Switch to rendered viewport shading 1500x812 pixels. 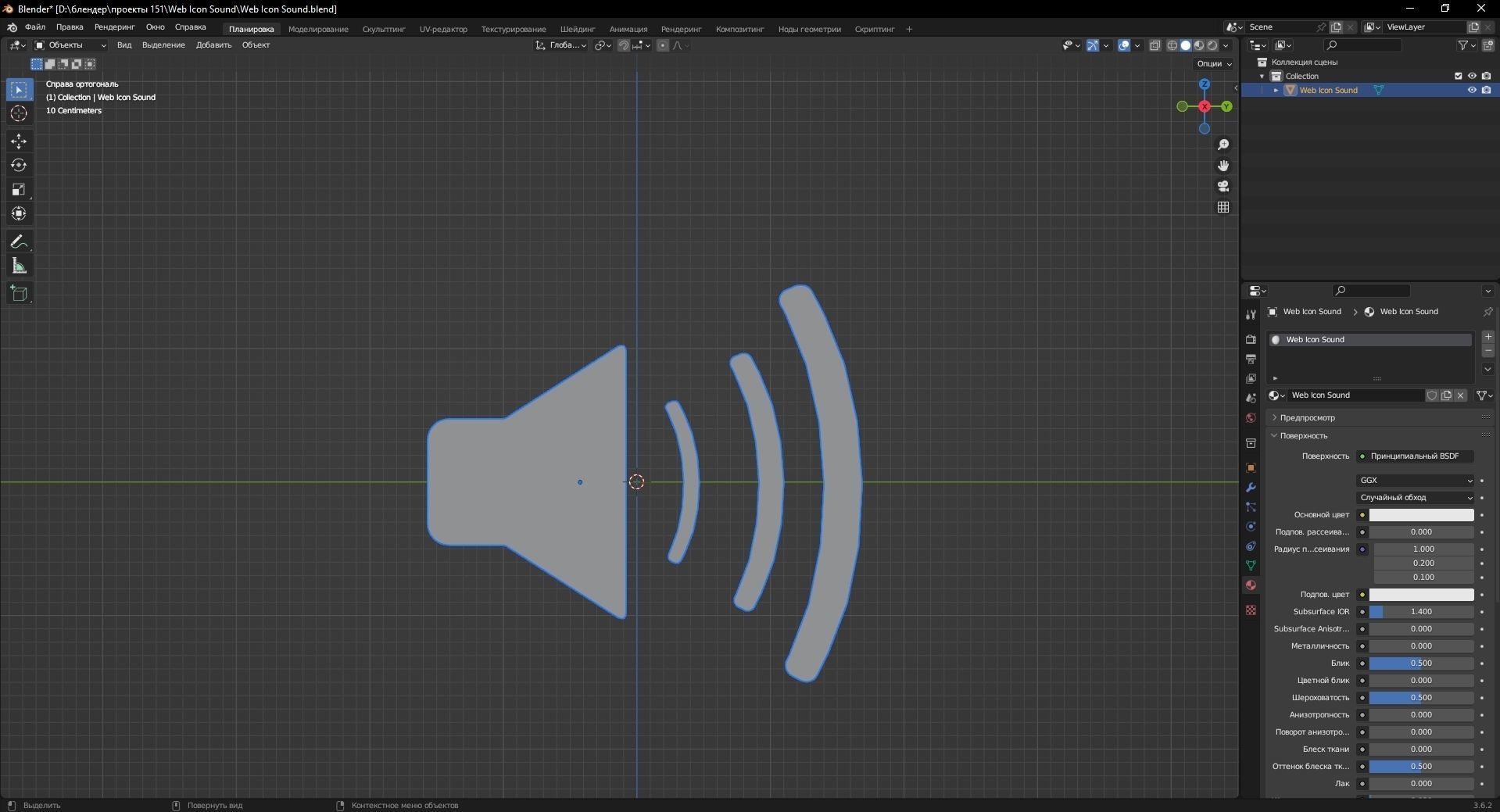tap(1212, 45)
